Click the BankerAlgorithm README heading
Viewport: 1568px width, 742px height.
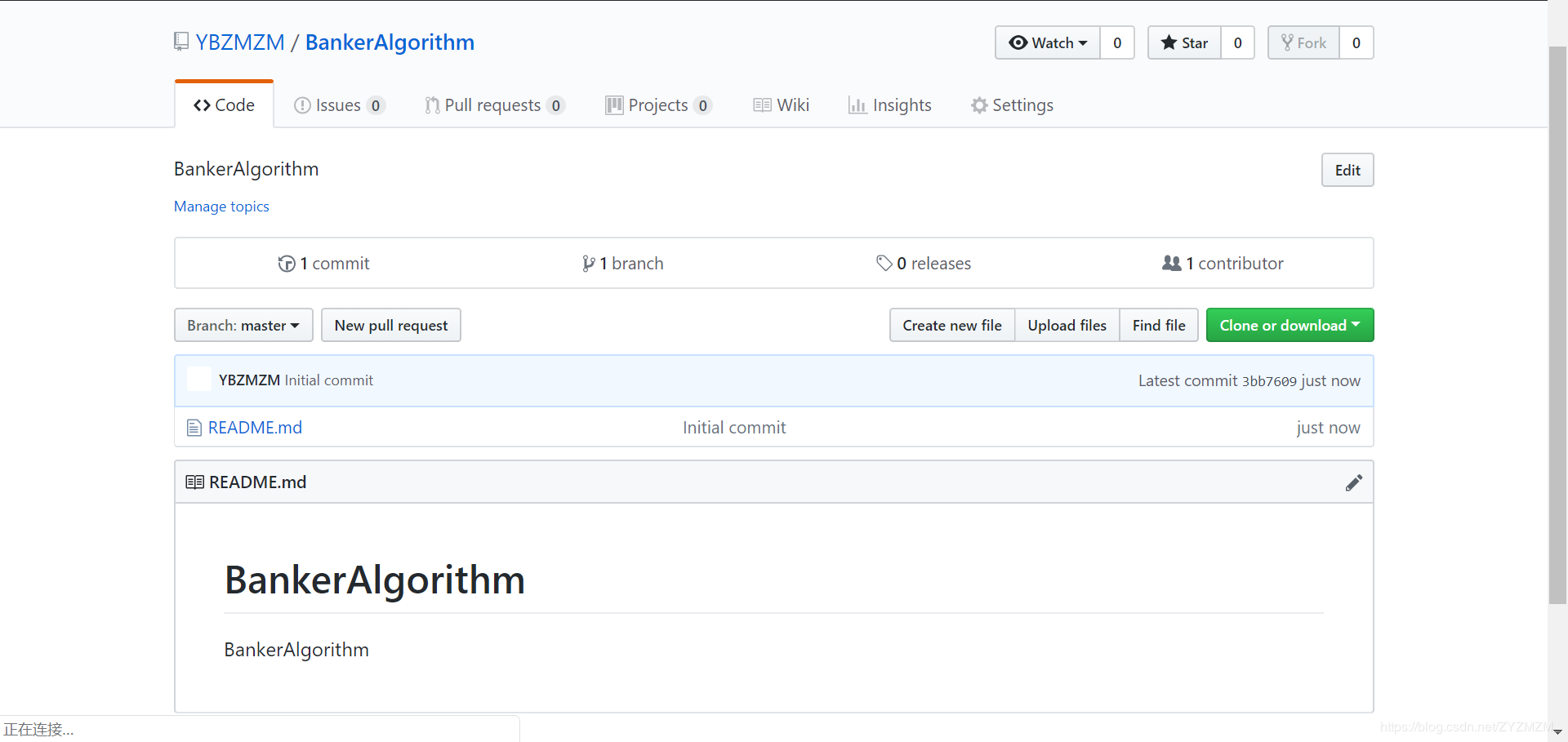(375, 580)
